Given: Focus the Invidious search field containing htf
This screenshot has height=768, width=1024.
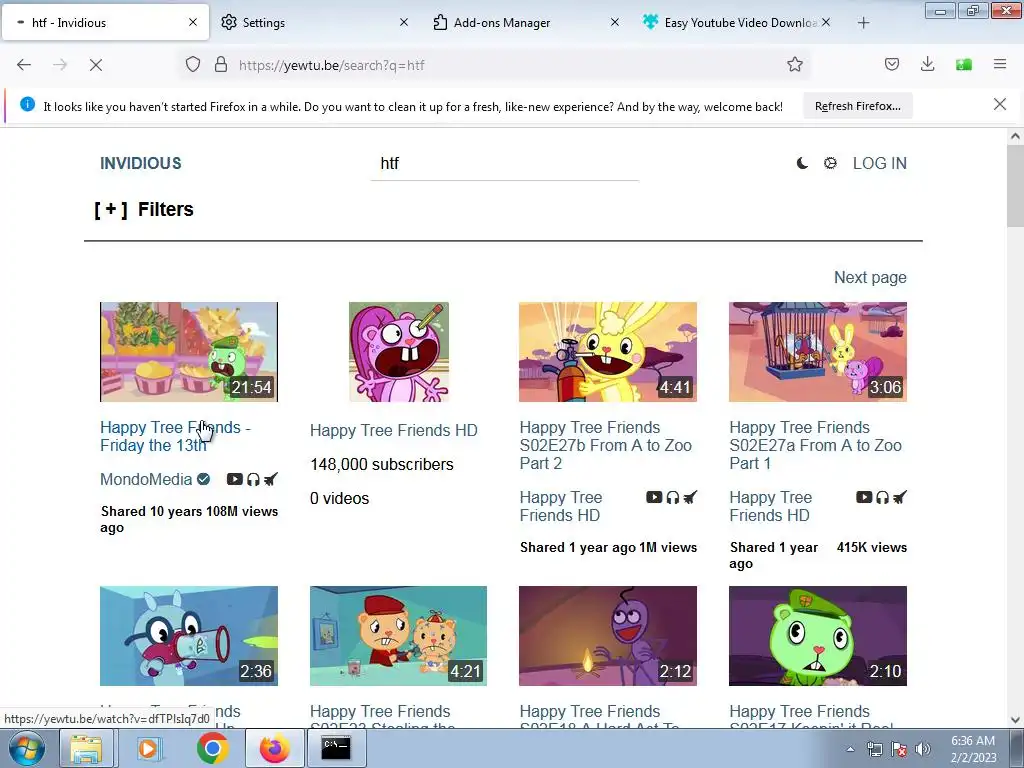Looking at the screenshot, I should tap(504, 163).
